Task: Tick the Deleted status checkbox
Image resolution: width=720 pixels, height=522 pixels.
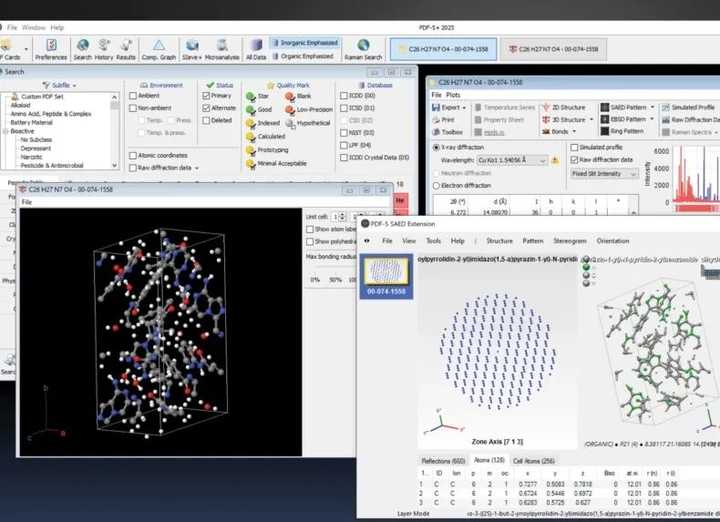Action: pos(206,120)
